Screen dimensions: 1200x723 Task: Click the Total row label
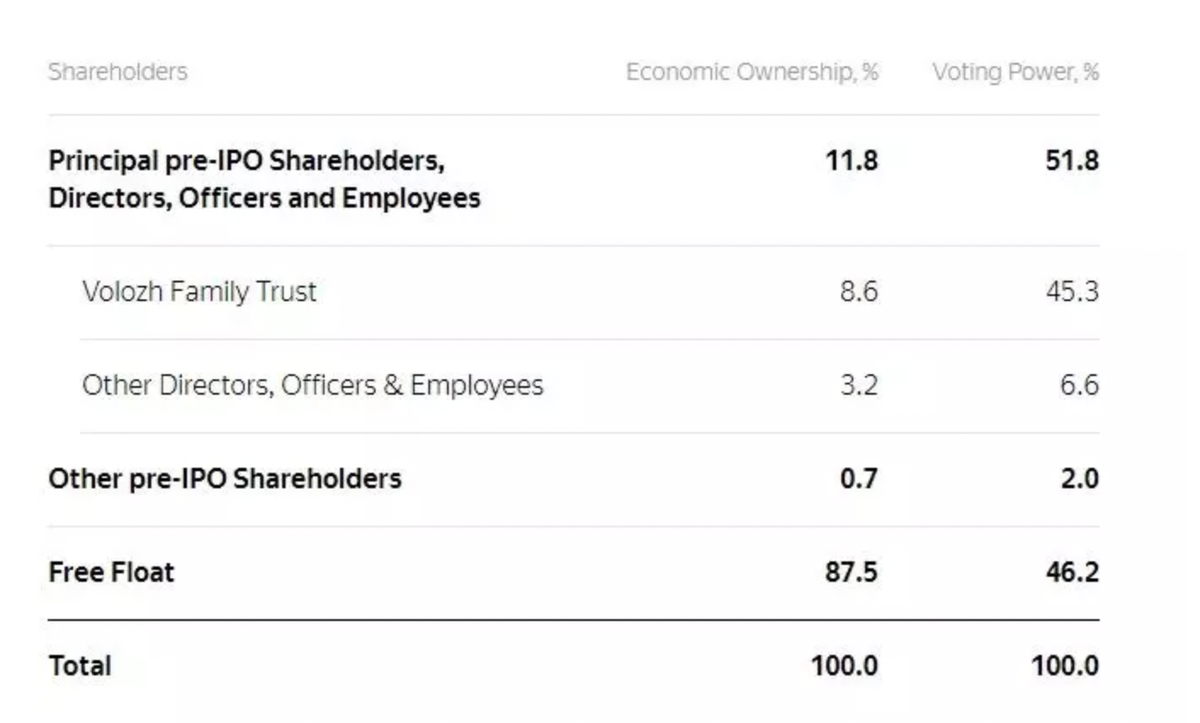pos(80,666)
